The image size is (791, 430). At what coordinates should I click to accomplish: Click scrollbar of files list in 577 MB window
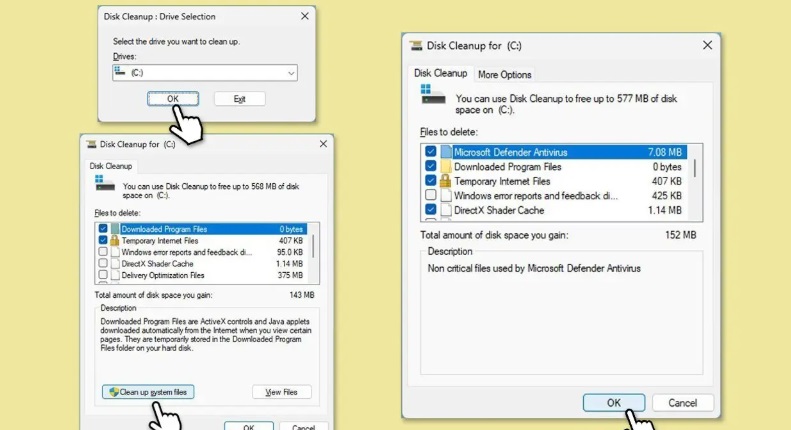695,168
